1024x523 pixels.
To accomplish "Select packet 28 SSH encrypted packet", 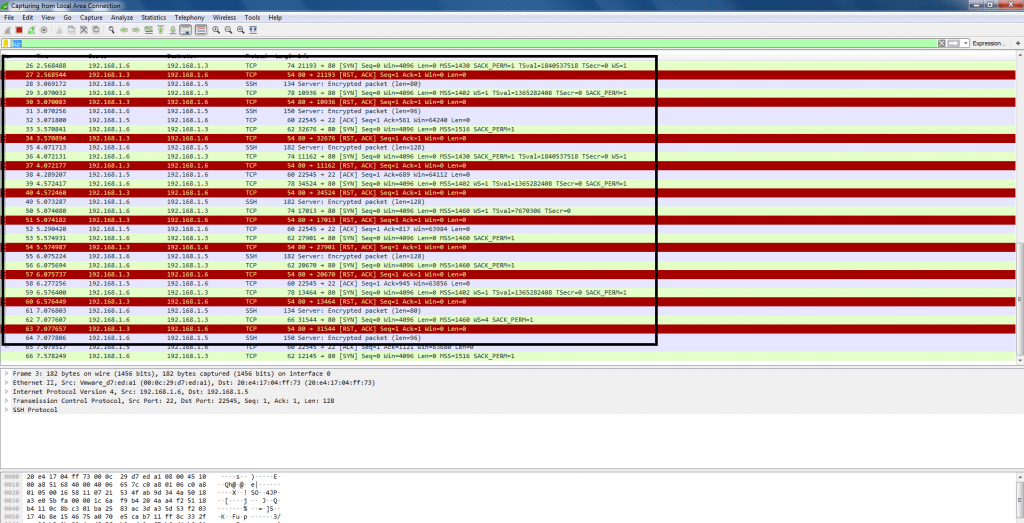I will point(509,84).
